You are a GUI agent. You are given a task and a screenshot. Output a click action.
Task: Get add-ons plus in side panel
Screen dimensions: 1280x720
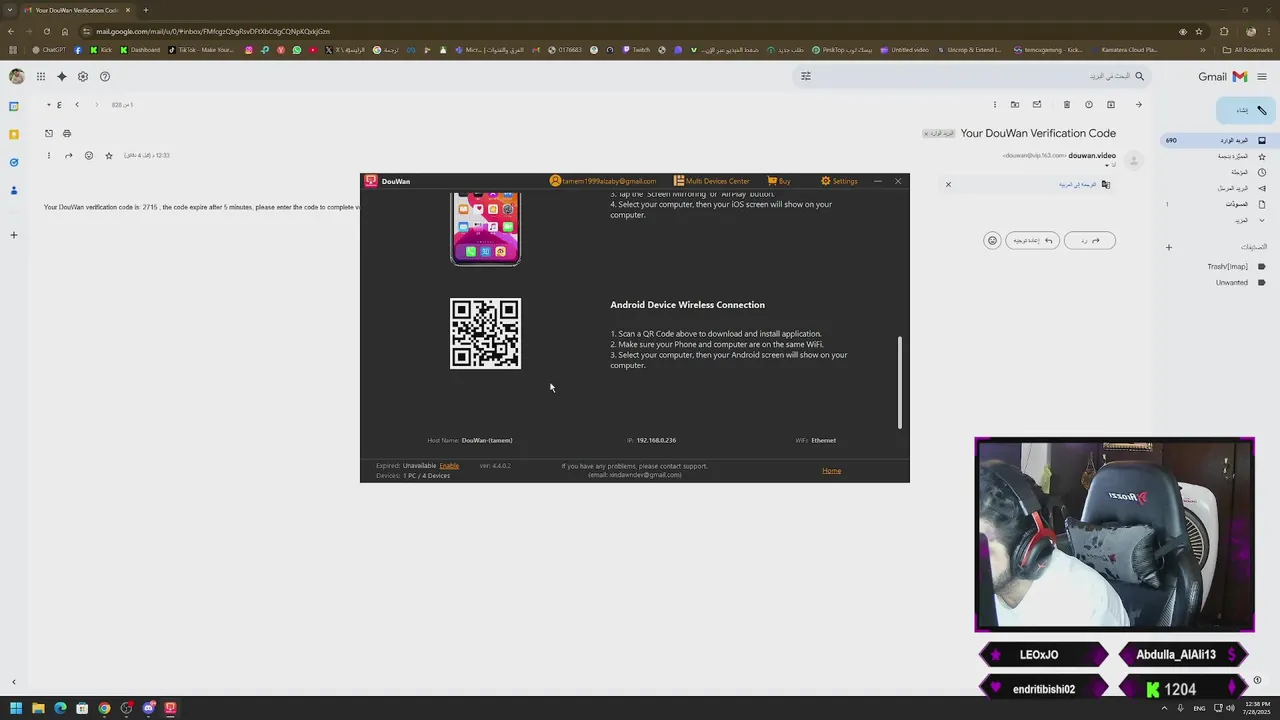click(14, 235)
